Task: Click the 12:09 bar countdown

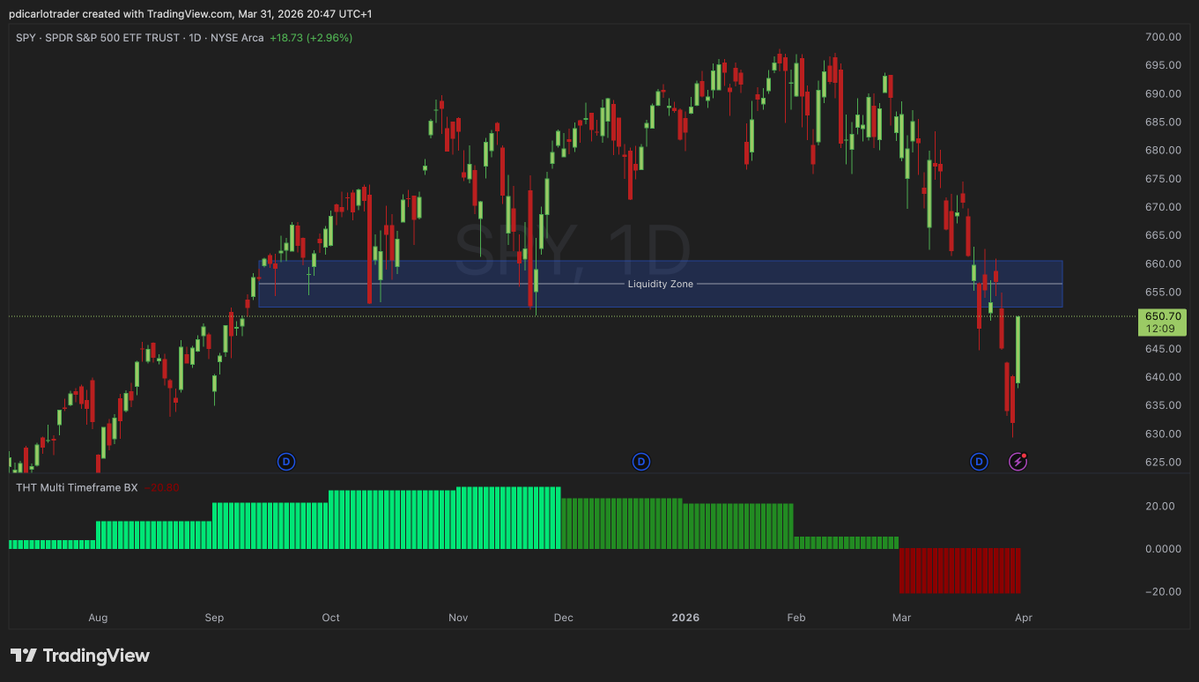Action: click(x=1160, y=329)
